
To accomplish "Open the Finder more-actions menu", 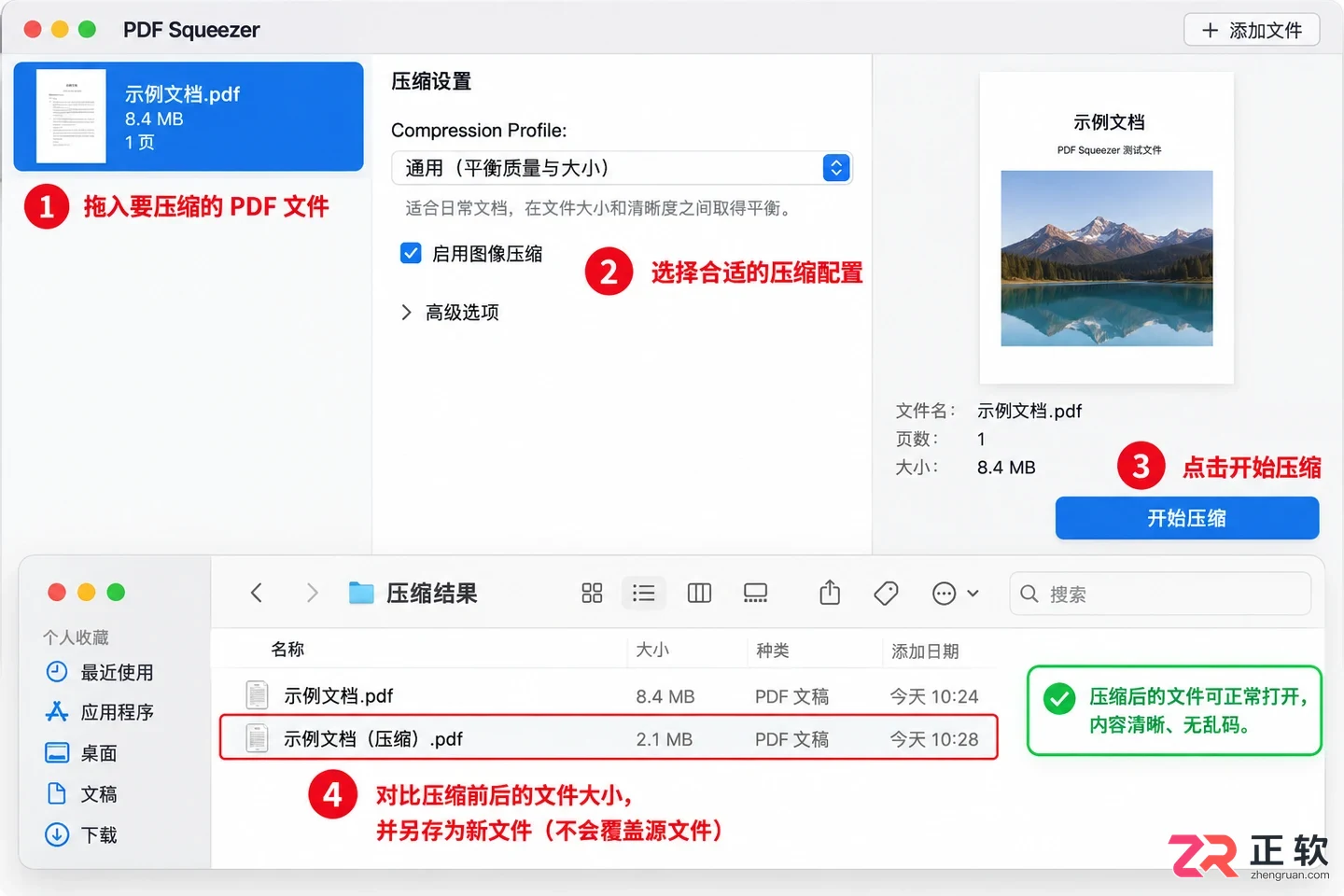I will pyautogui.click(x=955, y=593).
